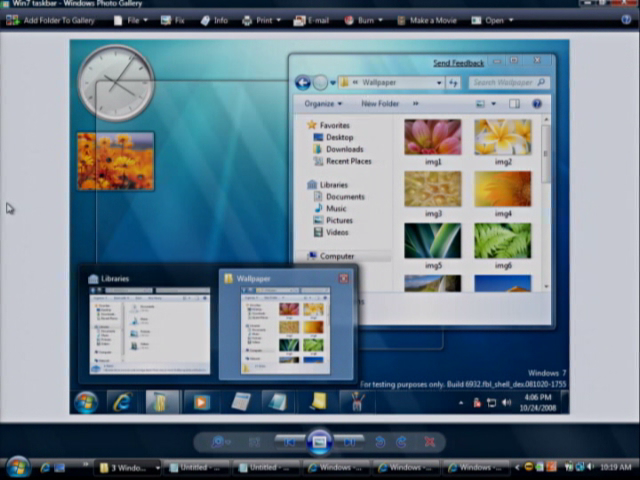Screen dimensions: 640x480
Task: Click Windows Explorer icon on Windows 7 taskbar
Action: (162, 402)
